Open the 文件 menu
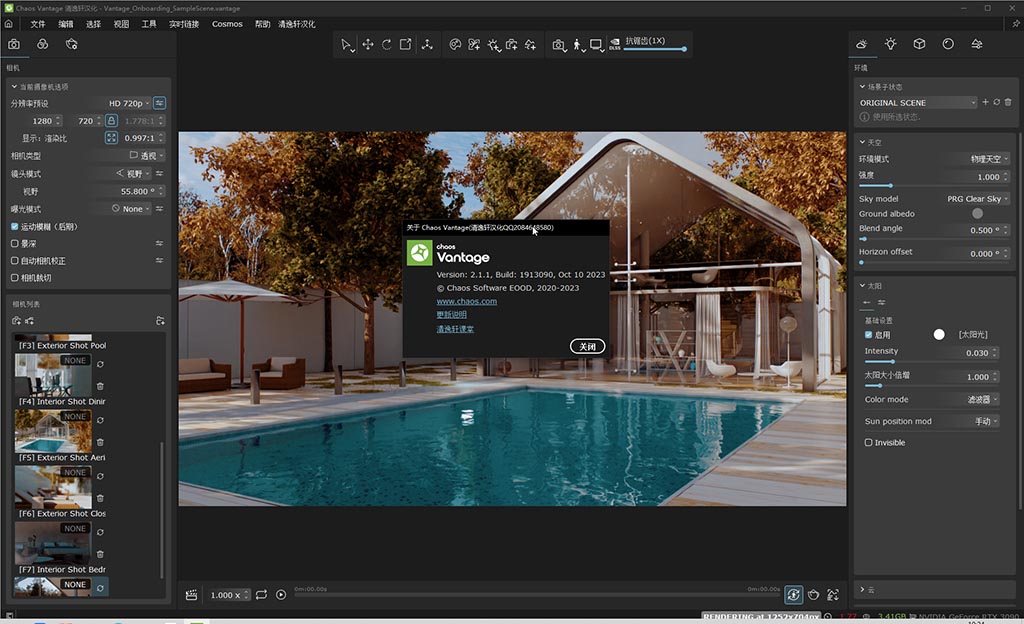The image size is (1024, 624). [x=38, y=24]
